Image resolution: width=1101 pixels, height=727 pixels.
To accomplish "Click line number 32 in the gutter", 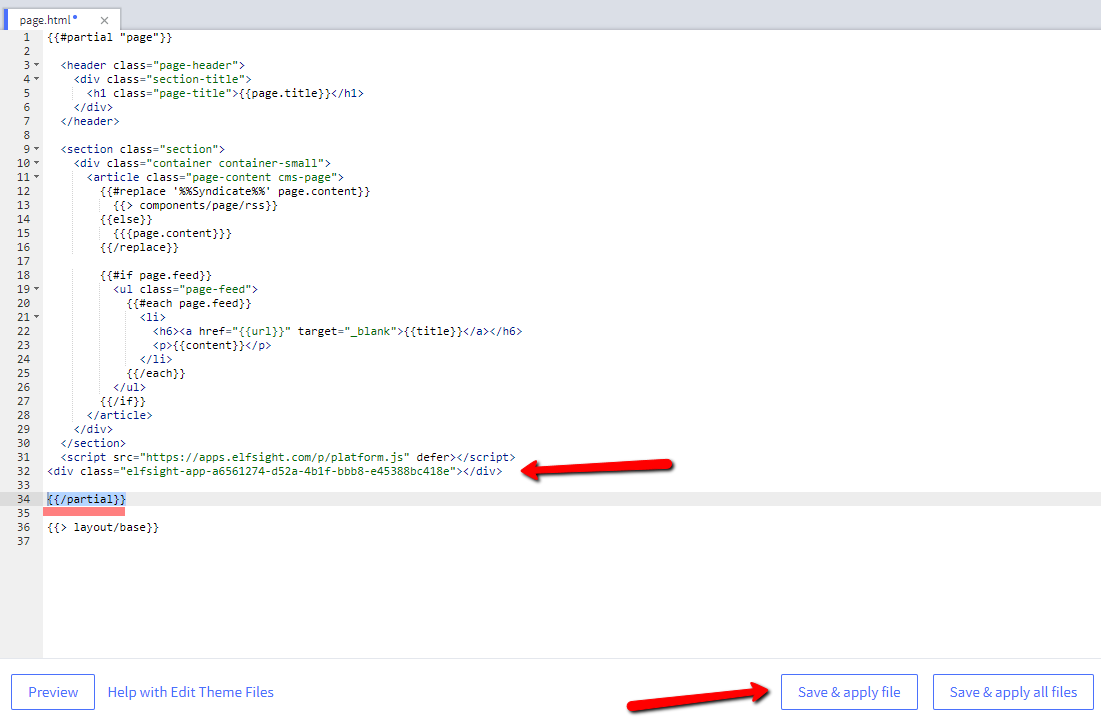I will point(24,471).
